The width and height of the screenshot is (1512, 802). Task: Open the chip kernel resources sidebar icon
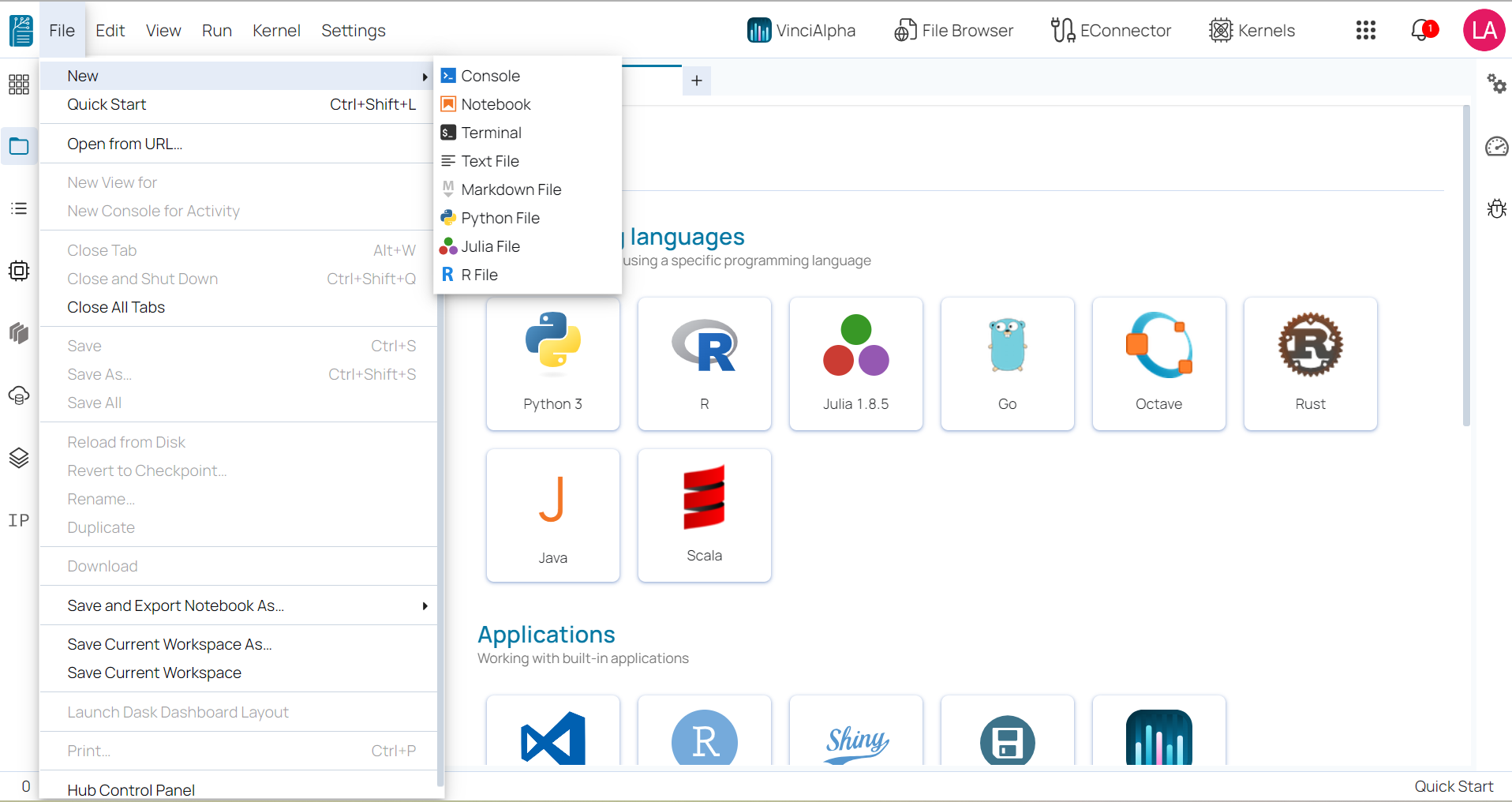[x=19, y=271]
